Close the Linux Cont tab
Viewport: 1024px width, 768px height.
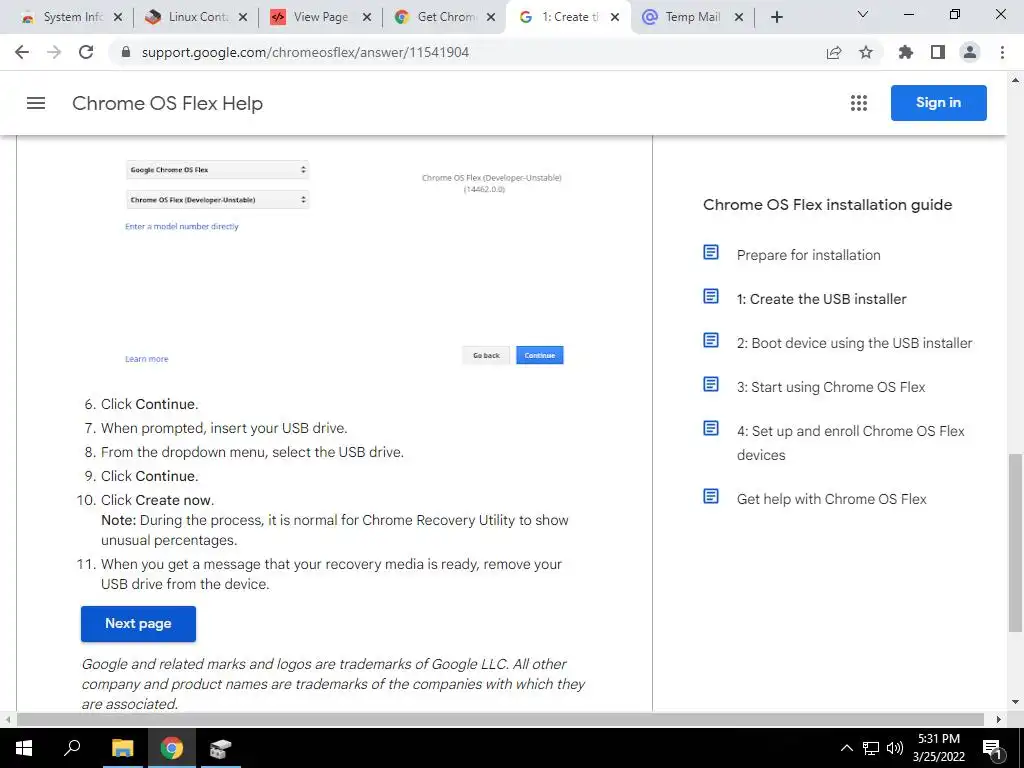click(243, 18)
